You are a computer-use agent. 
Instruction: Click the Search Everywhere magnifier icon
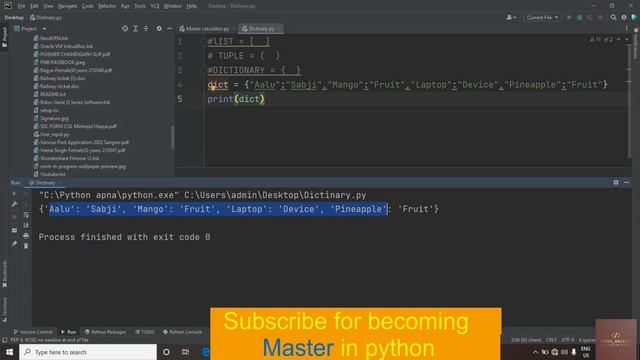pos(613,18)
